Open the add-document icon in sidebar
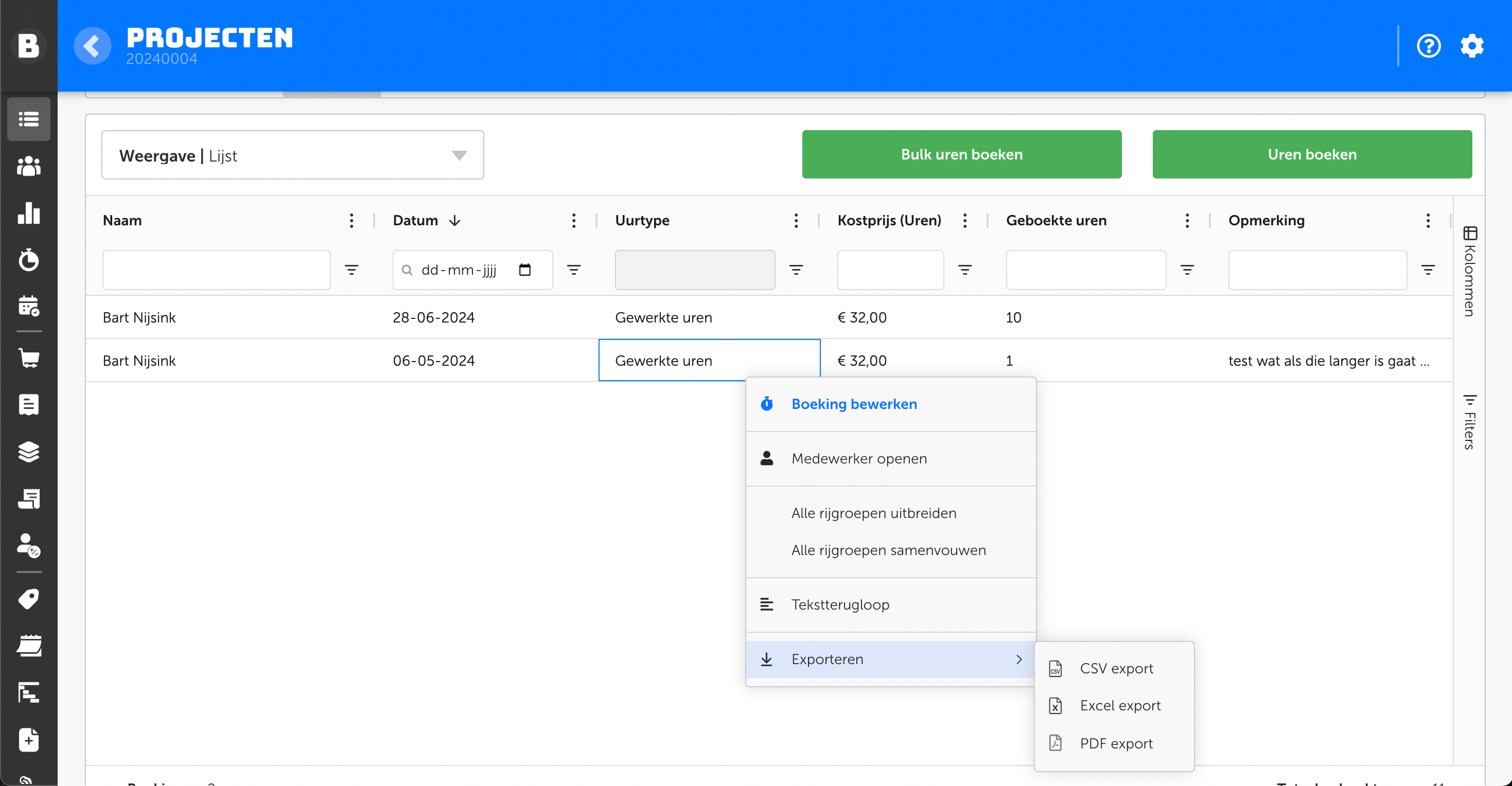This screenshot has height=786, width=1512. [x=29, y=740]
